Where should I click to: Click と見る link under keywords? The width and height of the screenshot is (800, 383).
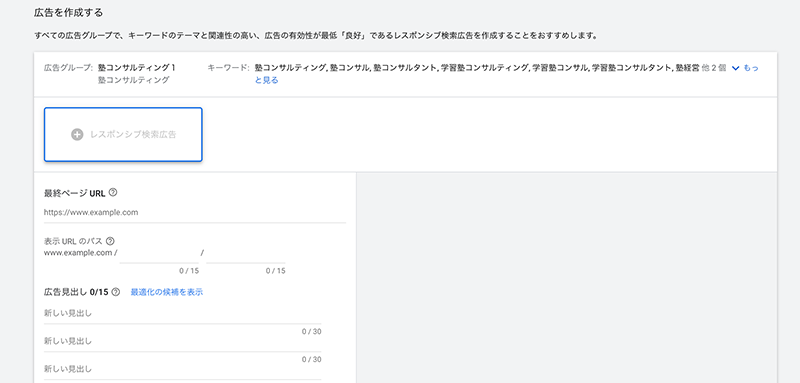(x=267, y=80)
